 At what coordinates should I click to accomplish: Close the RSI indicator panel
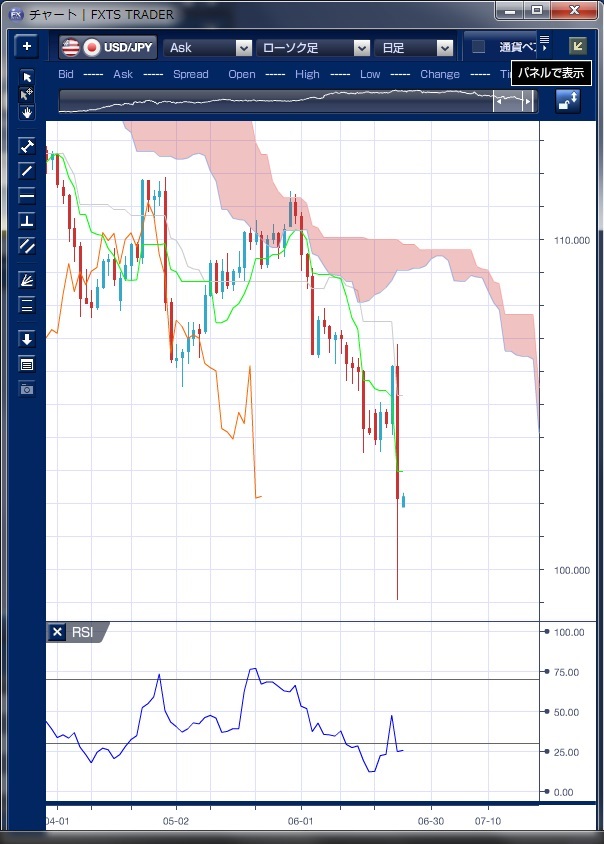(x=57, y=632)
